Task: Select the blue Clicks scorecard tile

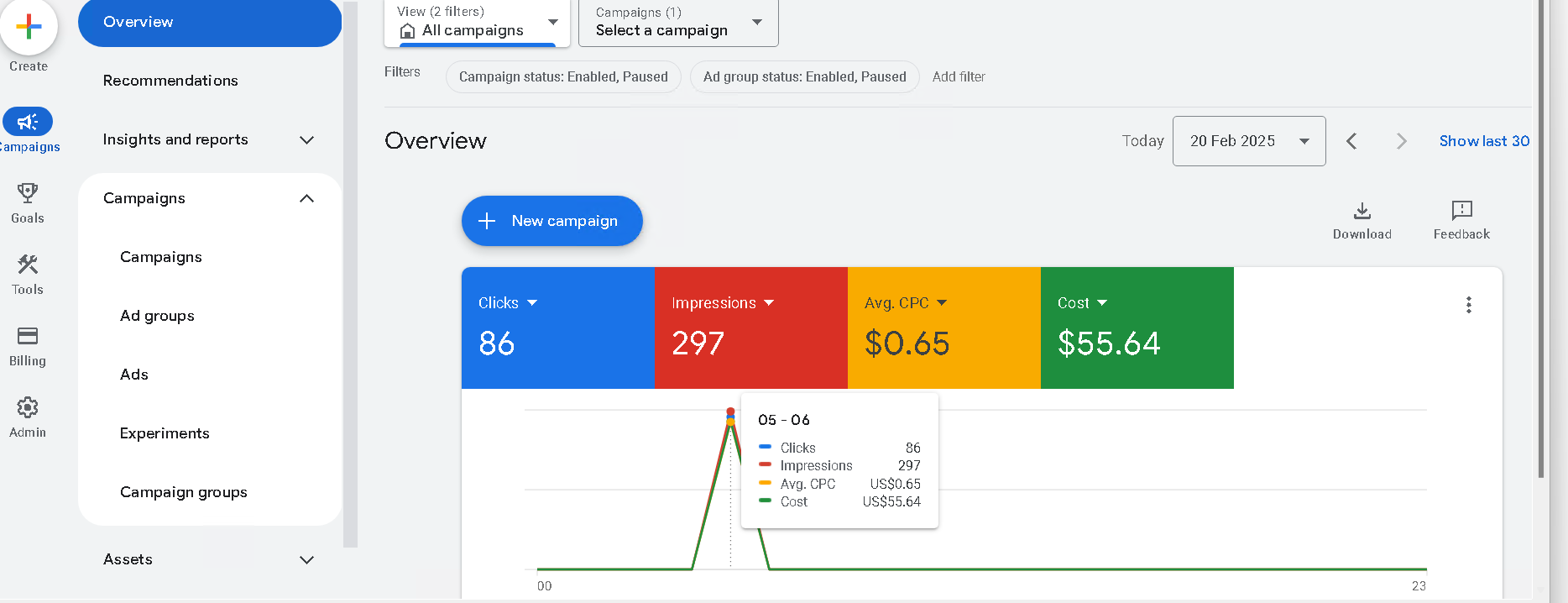Action: point(558,328)
